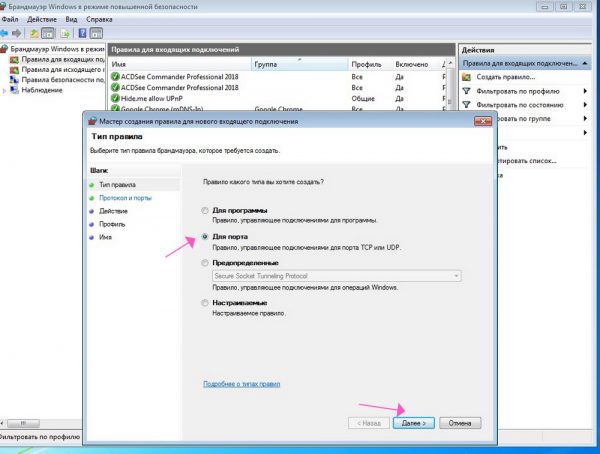Click the rules list scrollbar up arrow
Image resolution: width=600 pixels, height=454 pixels.
(451, 63)
